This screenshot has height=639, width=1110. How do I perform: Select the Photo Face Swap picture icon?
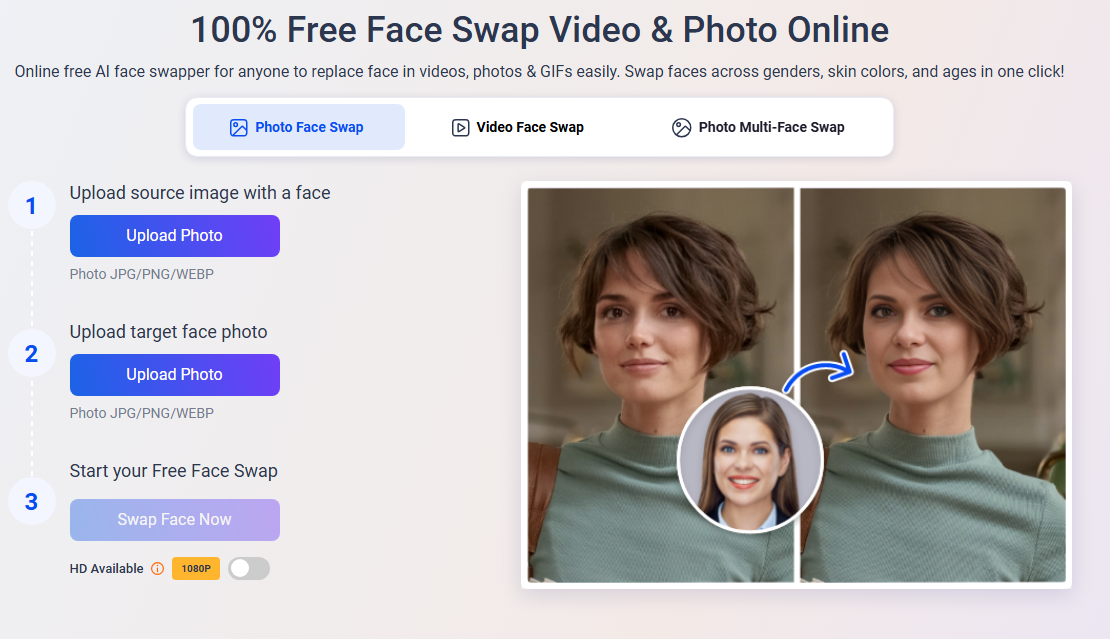click(239, 127)
